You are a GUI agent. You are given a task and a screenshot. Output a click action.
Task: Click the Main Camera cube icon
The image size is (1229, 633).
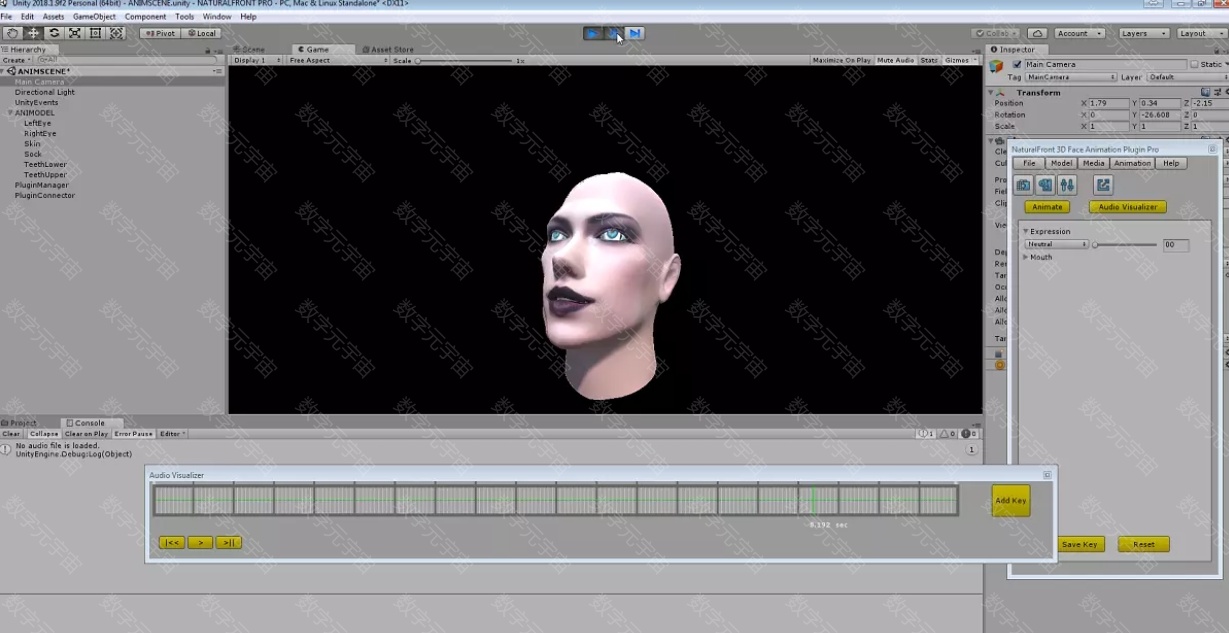click(996, 66)
